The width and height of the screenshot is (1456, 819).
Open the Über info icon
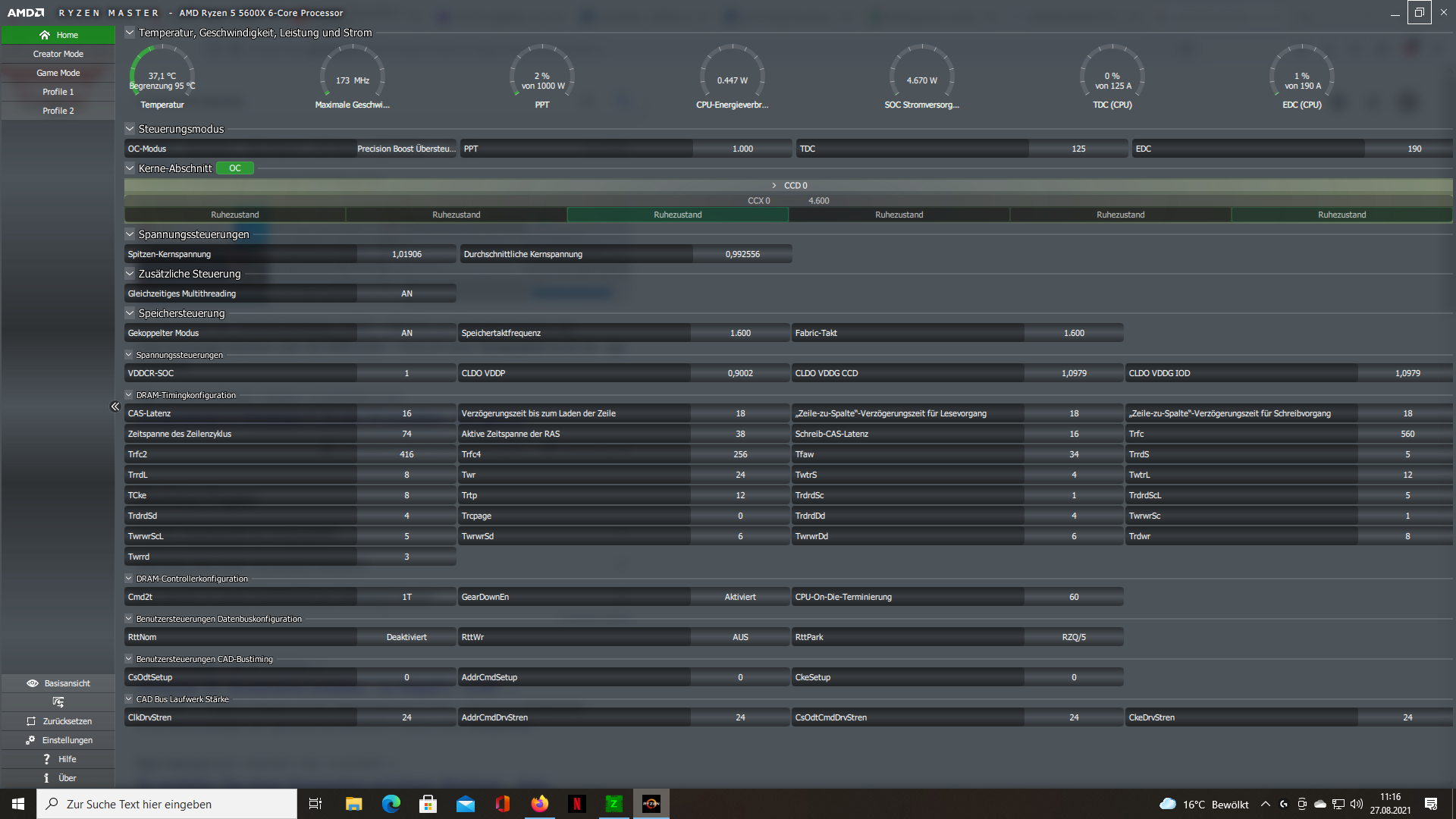(x=46, y=778)
